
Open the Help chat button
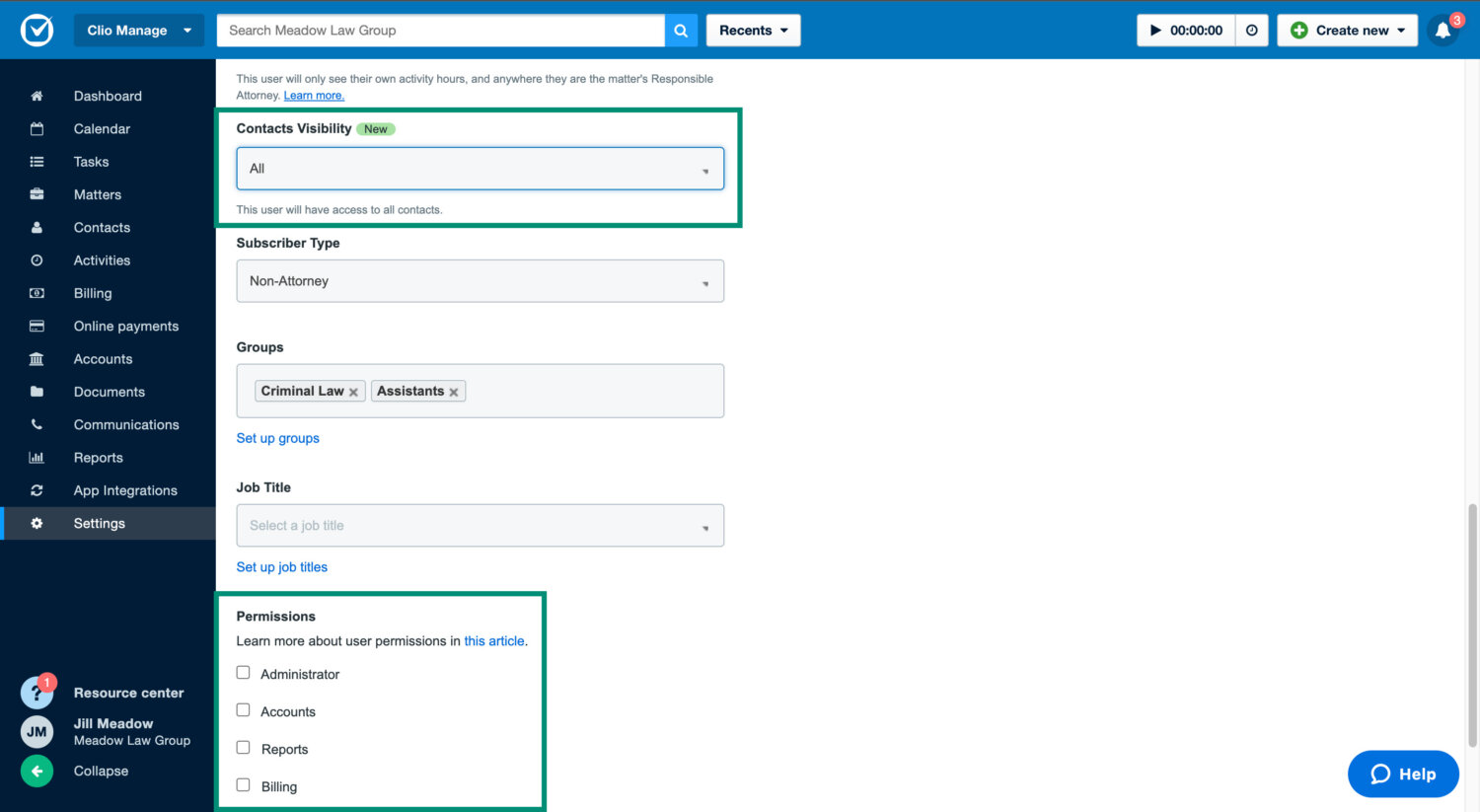(x=1402, y=774)
